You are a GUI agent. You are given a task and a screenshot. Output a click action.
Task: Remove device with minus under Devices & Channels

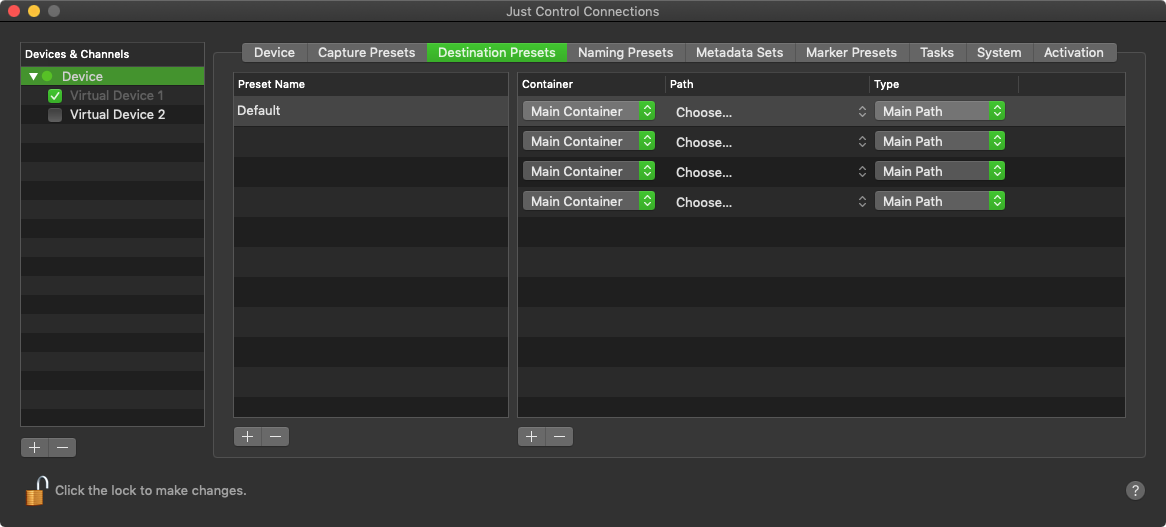coord(62,447)
